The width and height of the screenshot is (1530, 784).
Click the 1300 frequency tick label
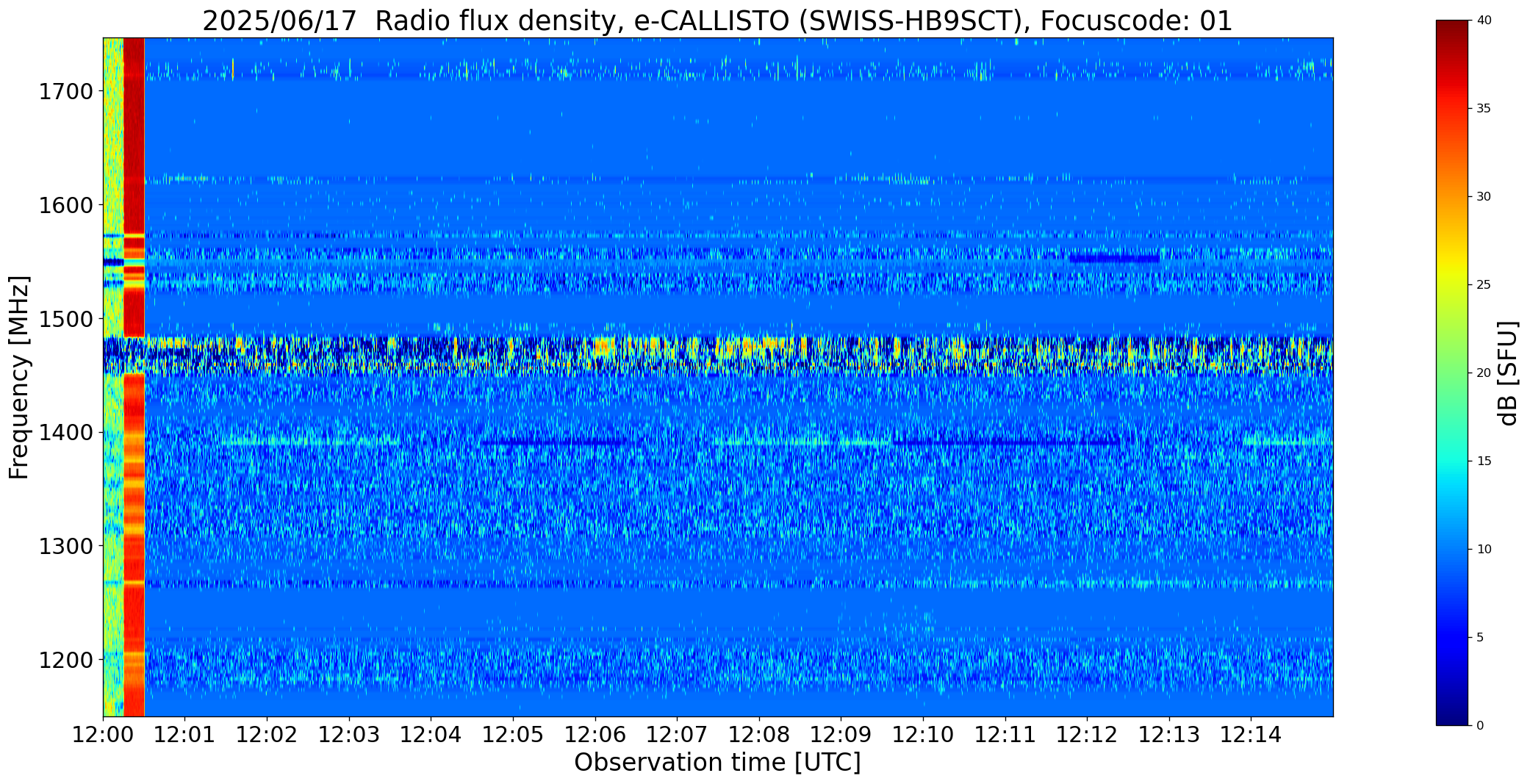(x=65, y=546)
